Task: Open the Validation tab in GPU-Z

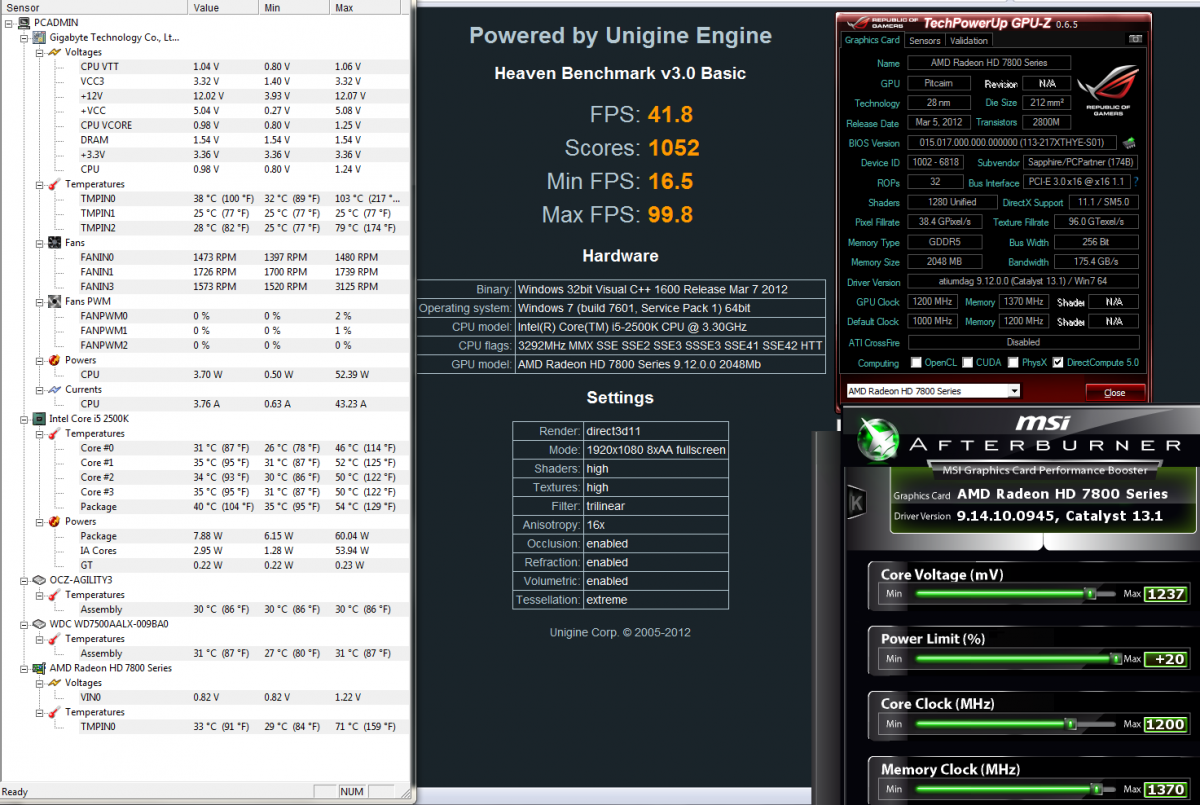Action: click(968, 41)
